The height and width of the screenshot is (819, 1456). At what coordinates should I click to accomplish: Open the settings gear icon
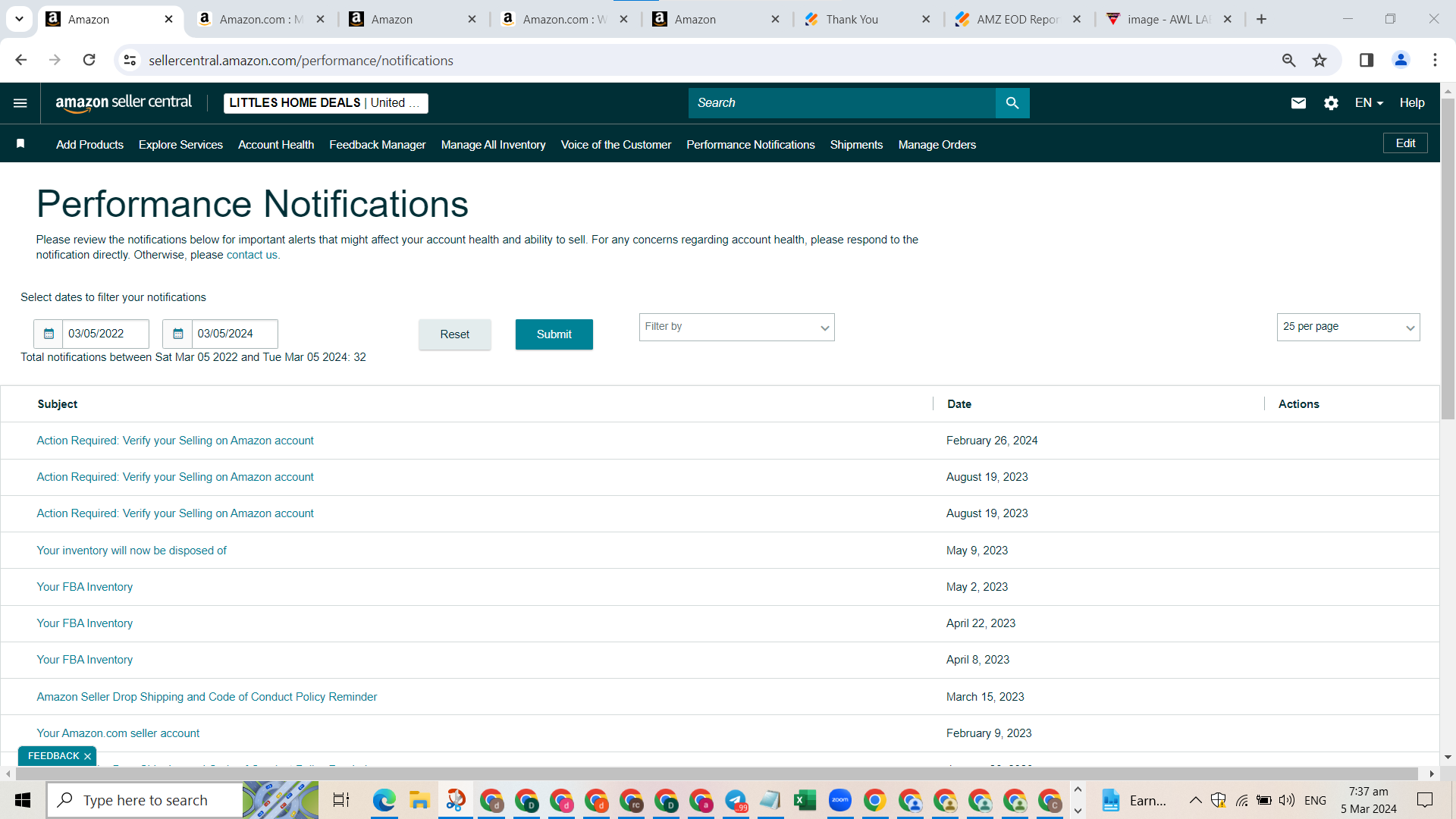[x=1331, y=103]
